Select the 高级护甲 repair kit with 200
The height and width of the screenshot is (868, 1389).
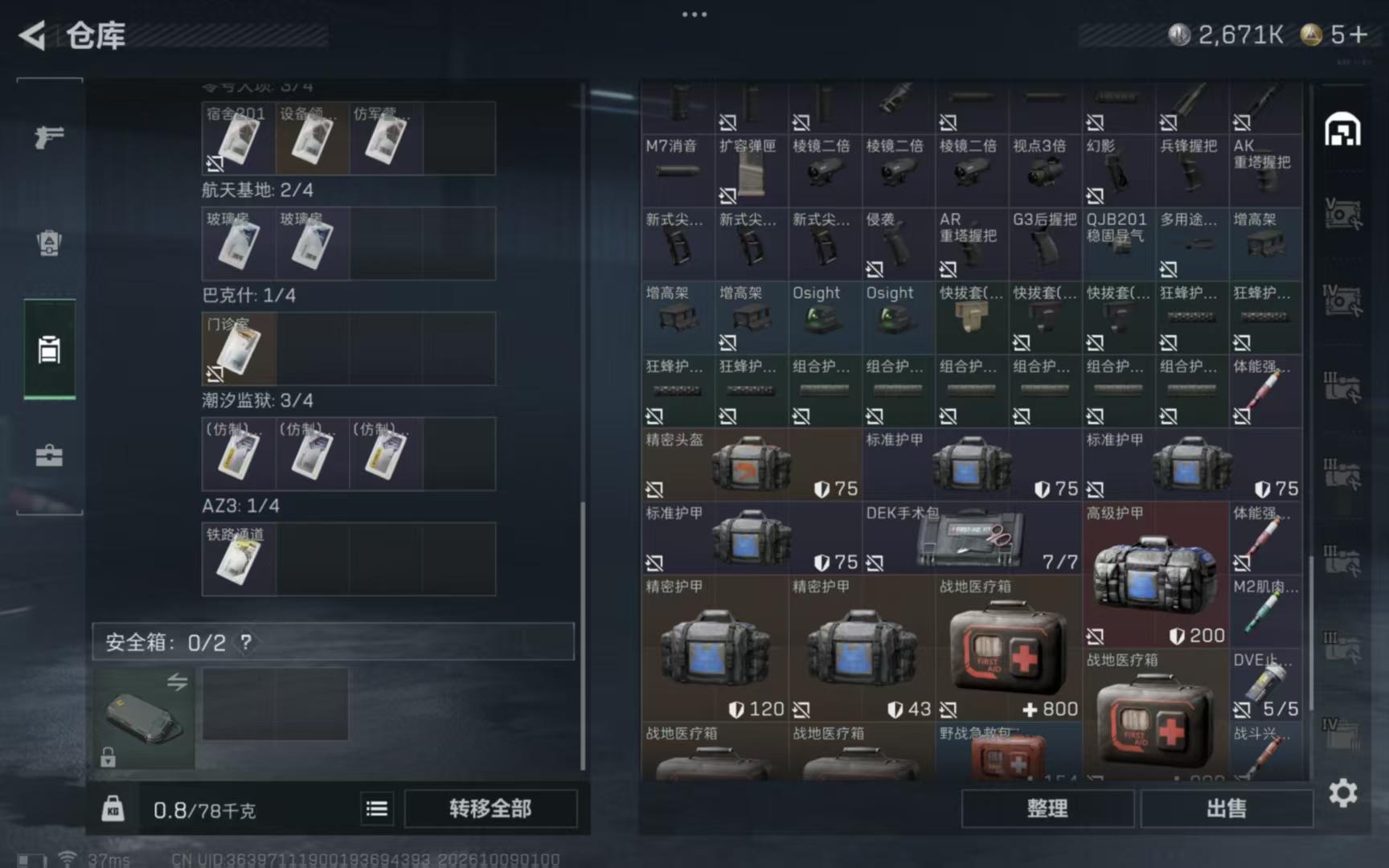pyautogui.click(x=1156, y=575)
